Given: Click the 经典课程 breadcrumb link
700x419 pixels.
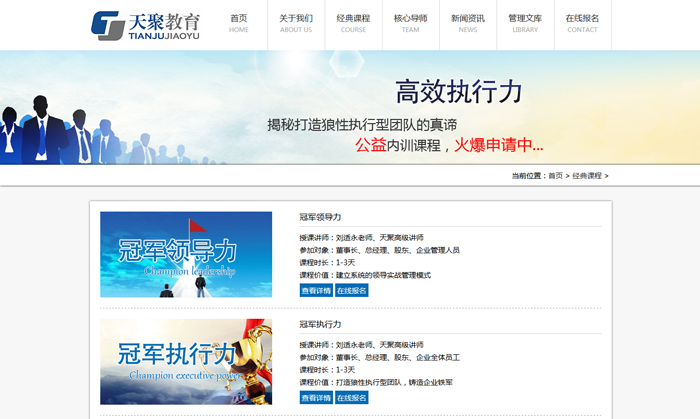Looking at the screenshot, I should 586,176.
